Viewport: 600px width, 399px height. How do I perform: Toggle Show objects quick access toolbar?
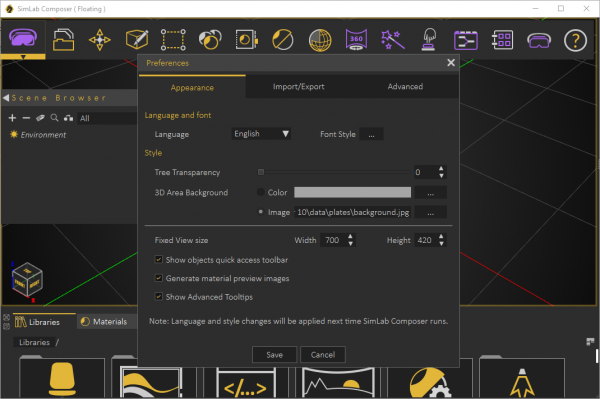[158, 260]
